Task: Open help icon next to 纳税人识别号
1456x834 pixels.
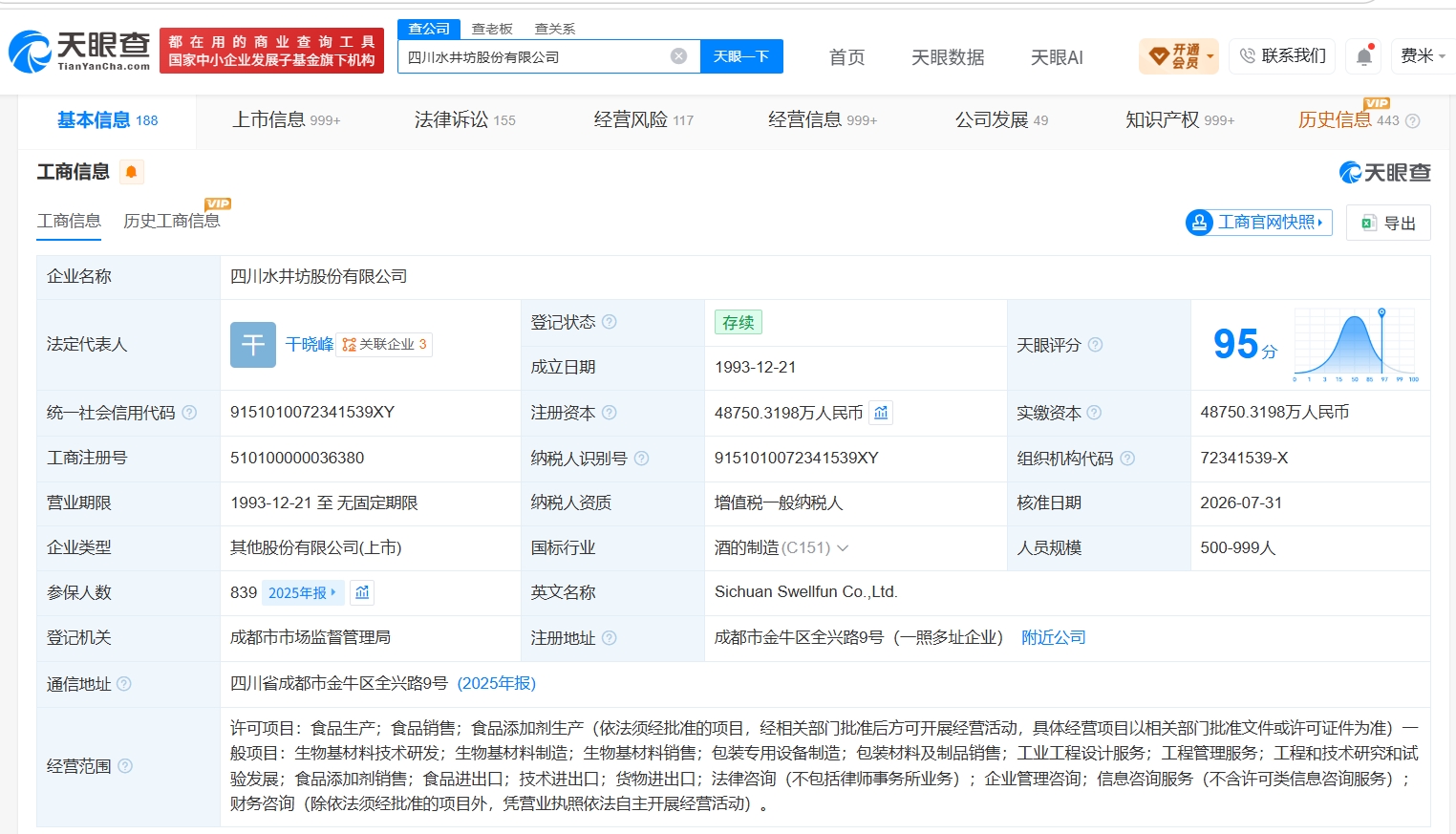Action: 642,459
